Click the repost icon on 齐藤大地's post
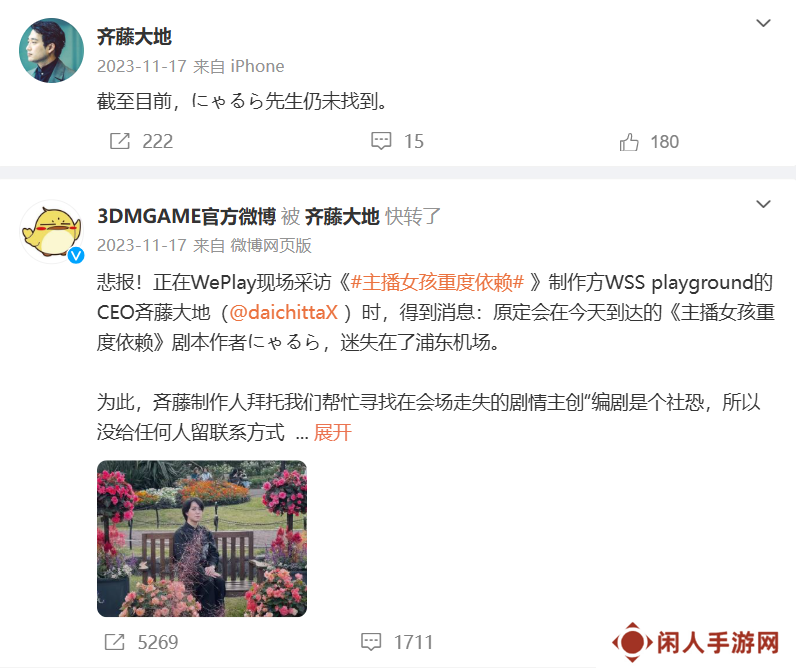The height and width of the screenshot is (668, 796). tap(120, 141)
